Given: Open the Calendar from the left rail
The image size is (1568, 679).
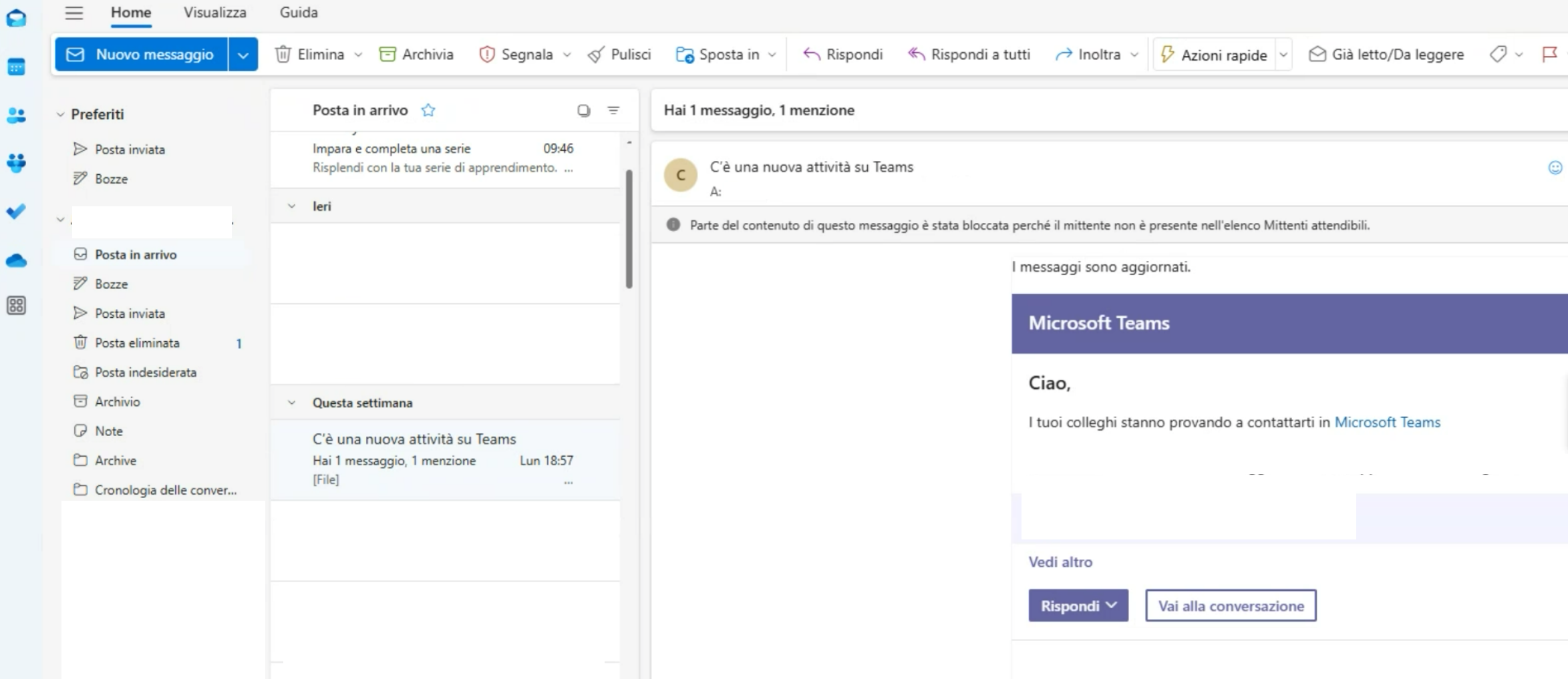Looking at the screenshot, I should pos(17,66).
